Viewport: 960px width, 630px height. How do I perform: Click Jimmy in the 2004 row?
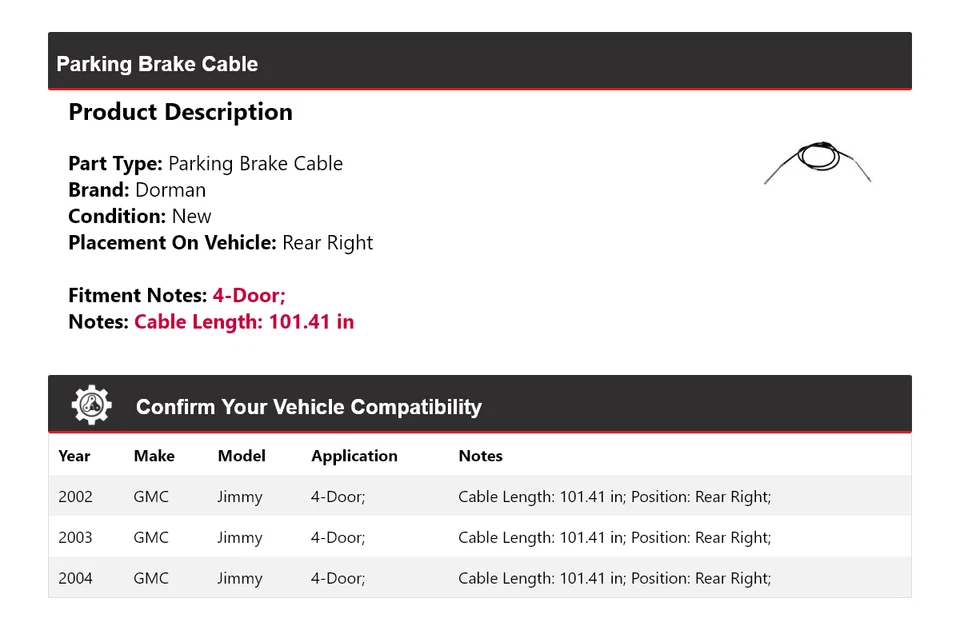coord(240,578)
